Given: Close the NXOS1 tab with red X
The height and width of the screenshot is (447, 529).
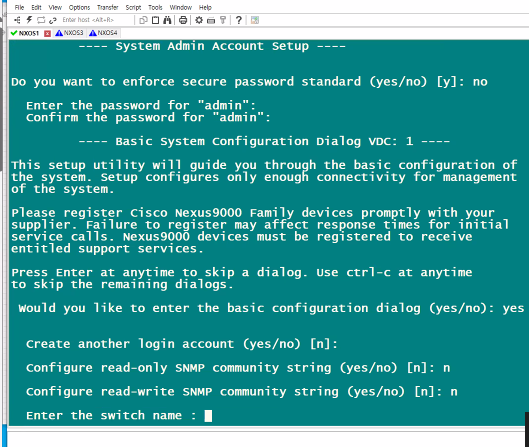Looking at the screenshot, I should point(48,33).
